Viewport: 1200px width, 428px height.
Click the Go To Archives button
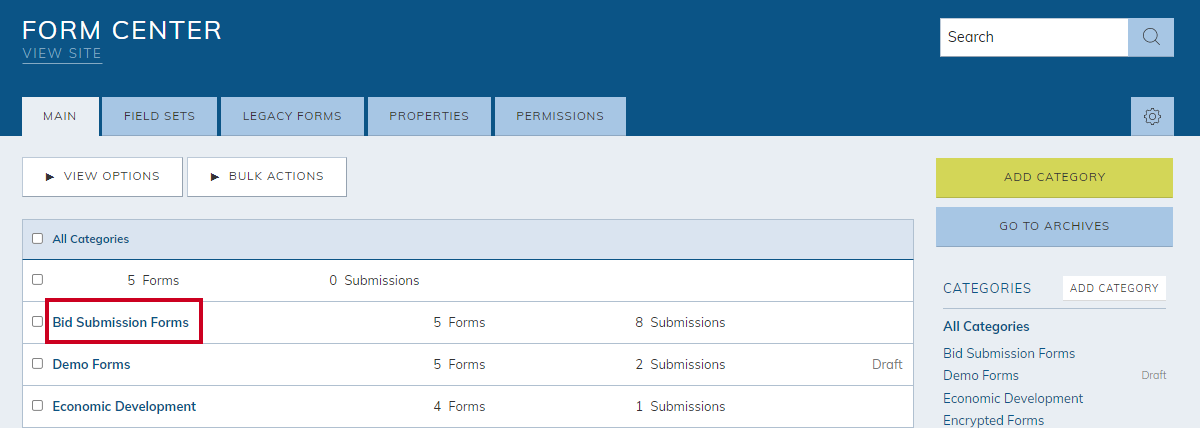[x=1054, y=226]
